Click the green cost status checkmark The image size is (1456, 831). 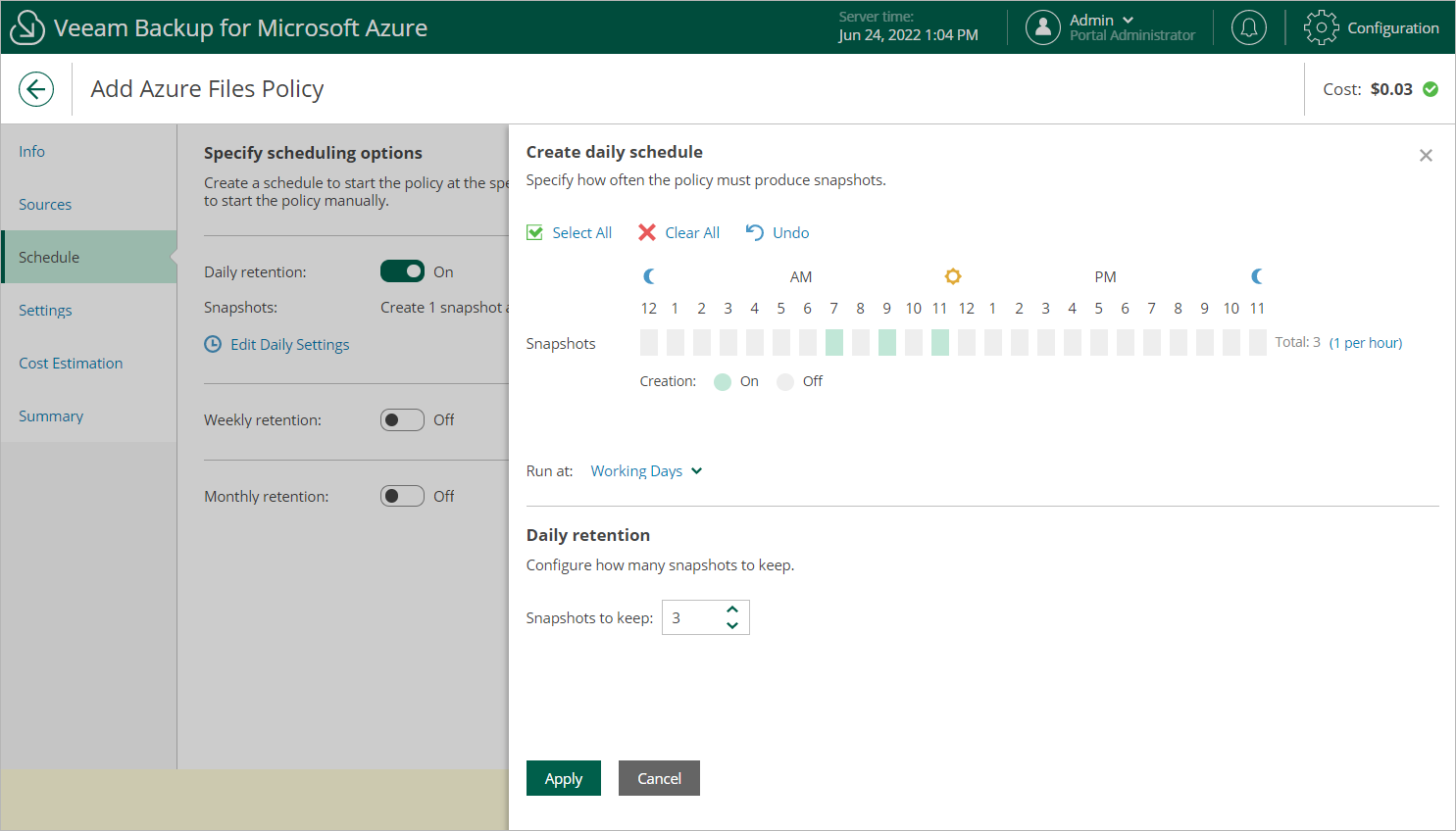(x=1431, y=89)
